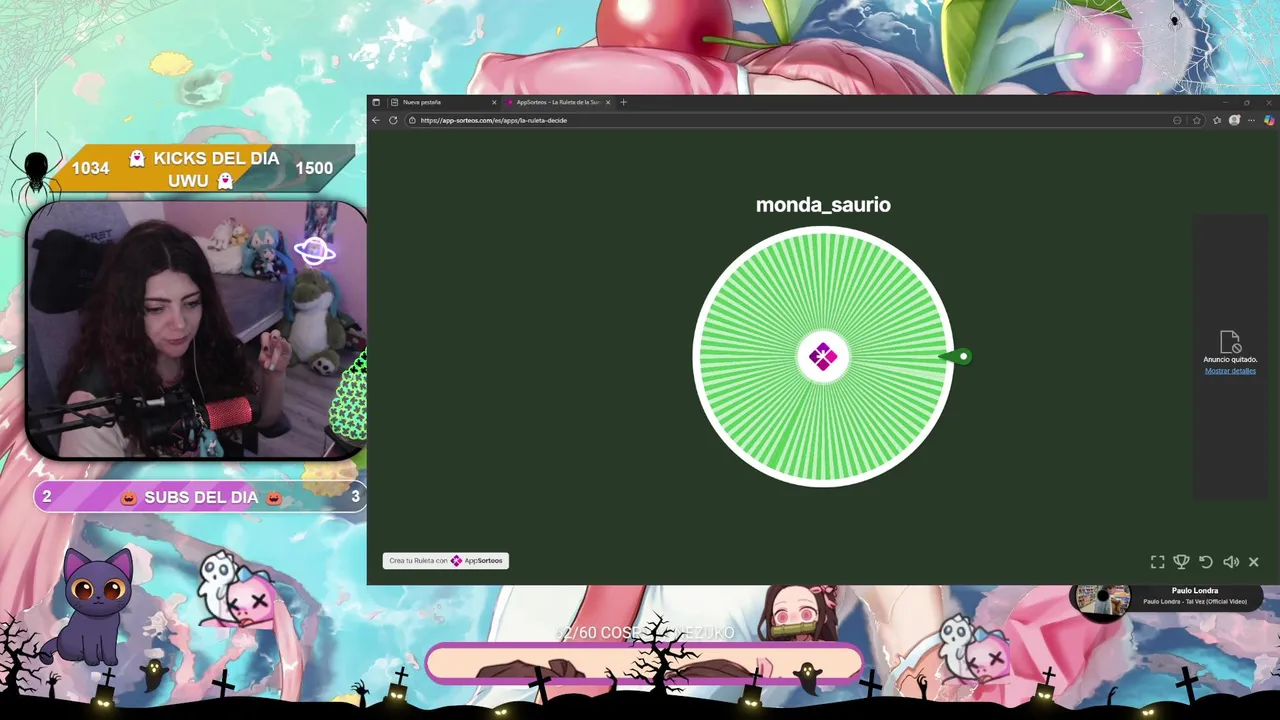Screen dimensions: 1280x720
Task: Click 'Crea tu Ruleta con AppSorteos' button
Action: (446, 561)
